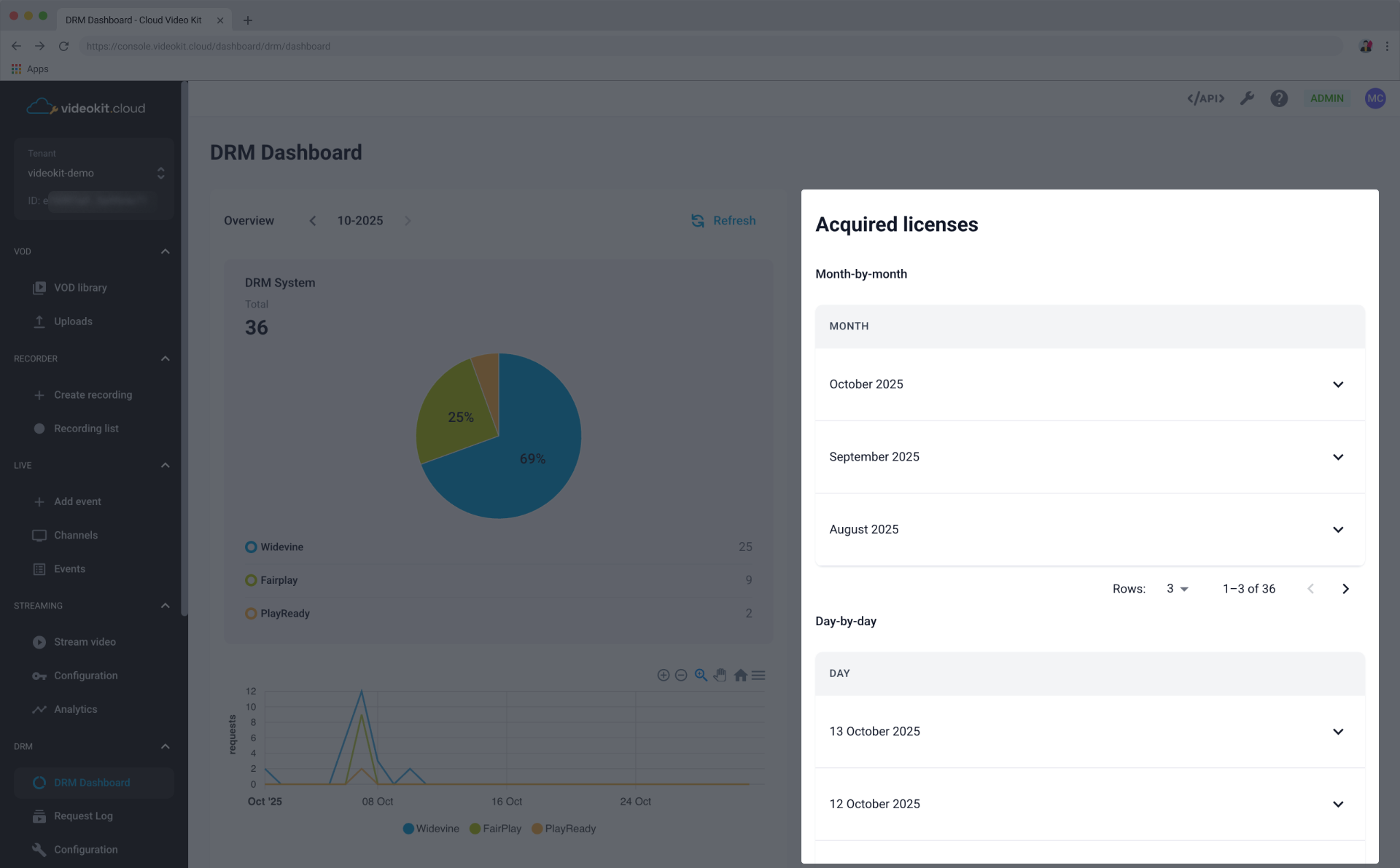The image size is (1400, 868).
Task: Toggle Widevine in the chart legend
Action: click(430, 829)
